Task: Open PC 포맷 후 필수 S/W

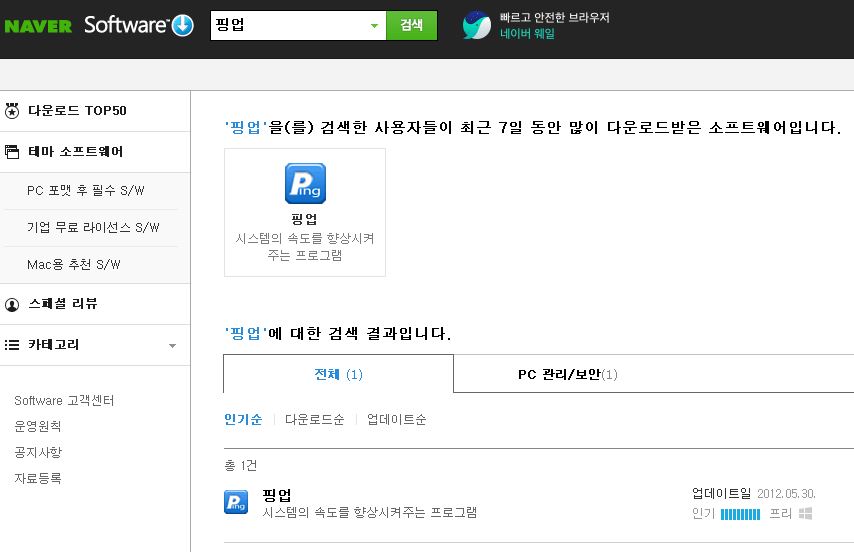Action: click(x=86, y=191)
